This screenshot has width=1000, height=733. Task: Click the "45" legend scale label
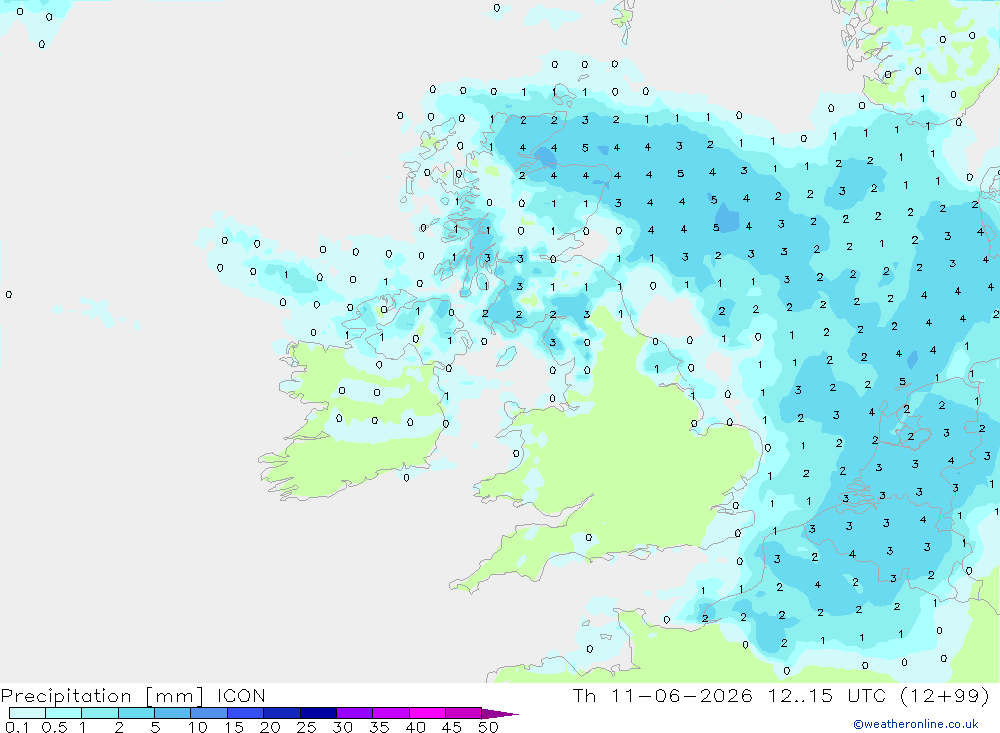click(452, 727)
